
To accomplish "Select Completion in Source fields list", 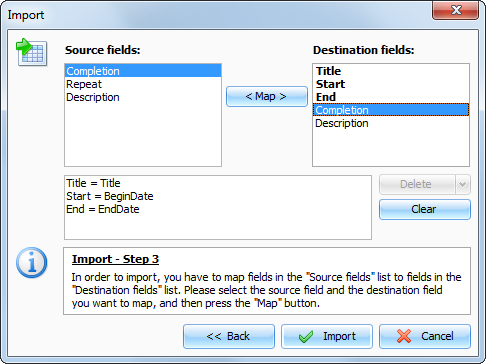I will (x=143, y=71).
